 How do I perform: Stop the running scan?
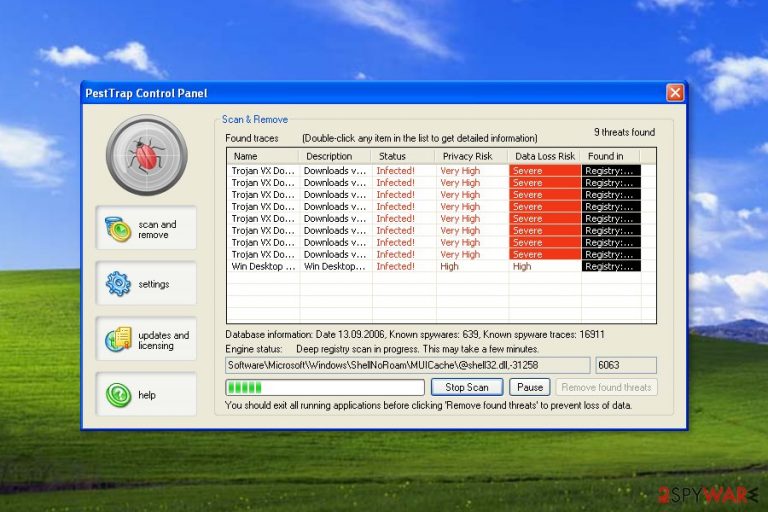click(x=467, y=387)
